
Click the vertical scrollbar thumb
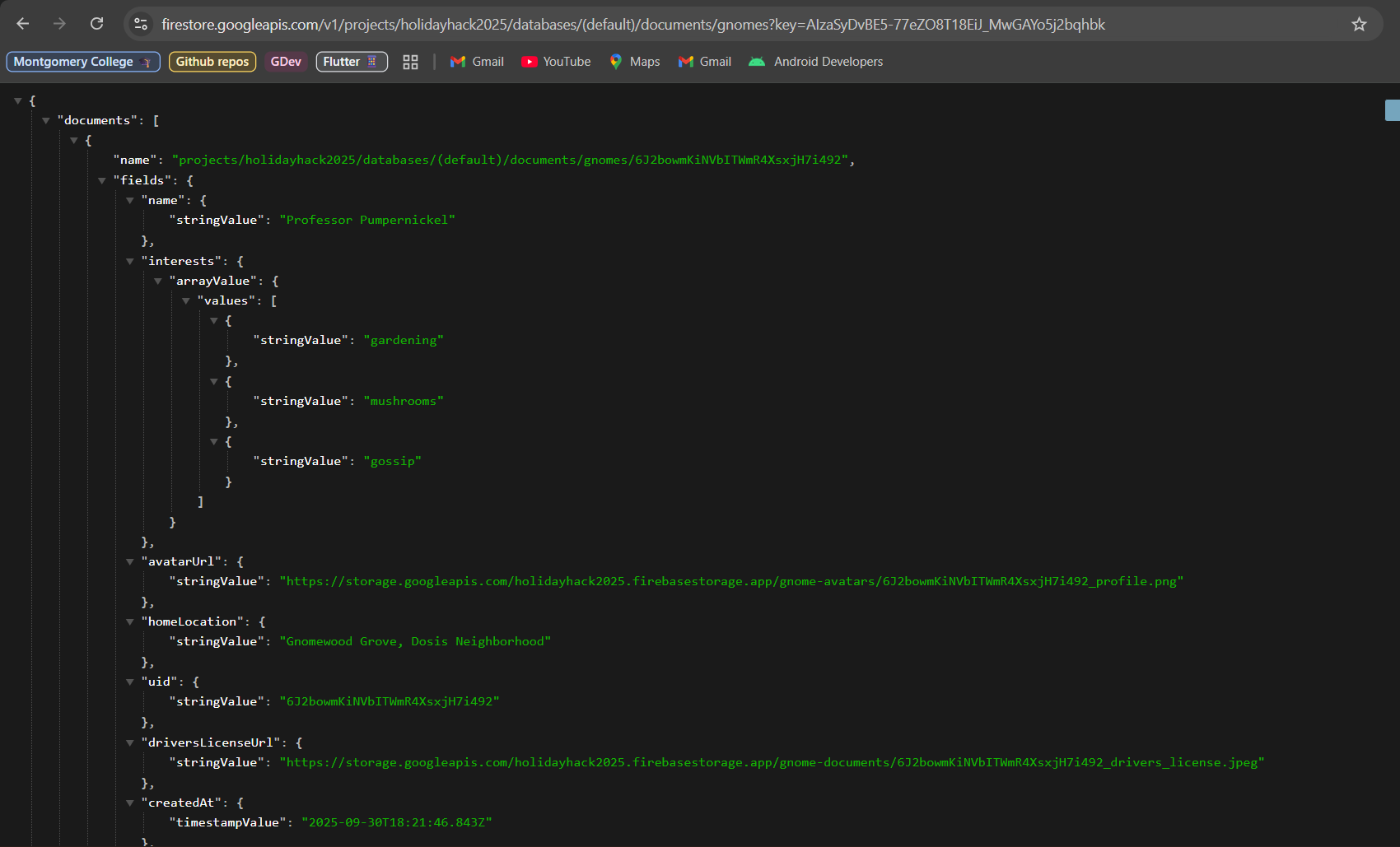1393,110
